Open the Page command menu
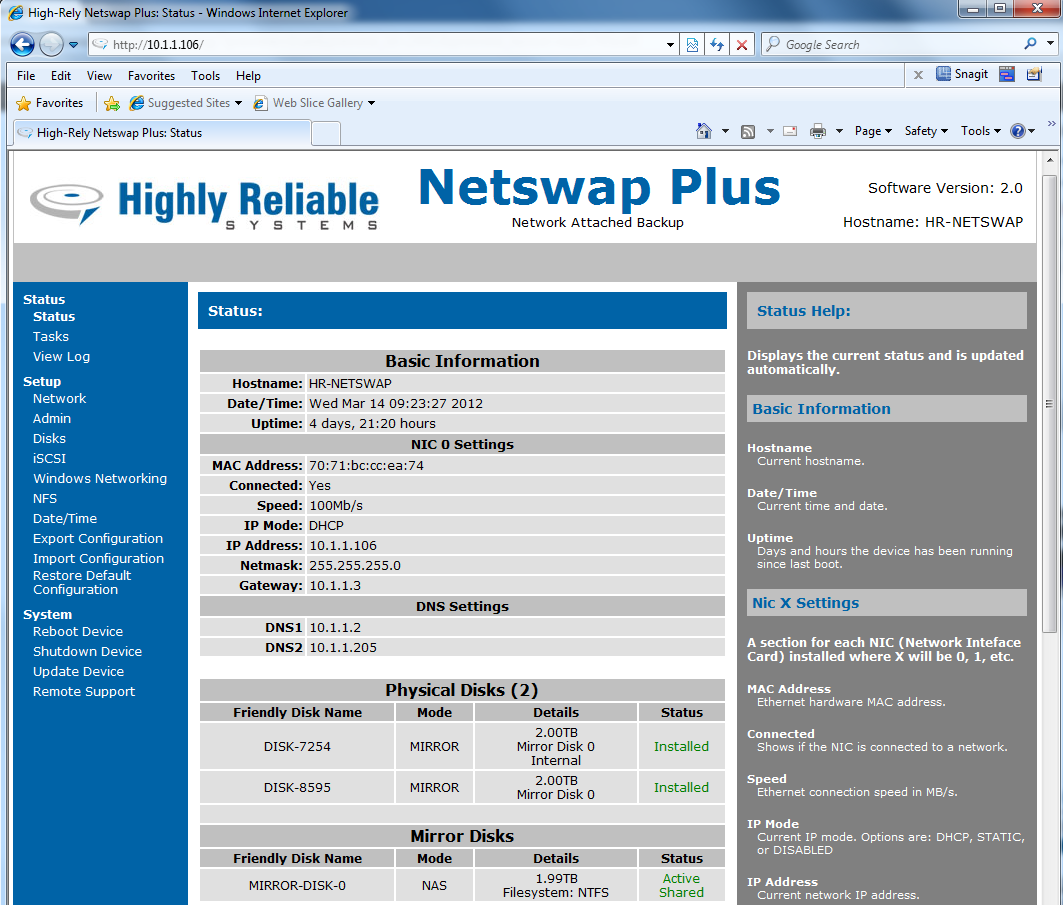 tap(873, 131)
